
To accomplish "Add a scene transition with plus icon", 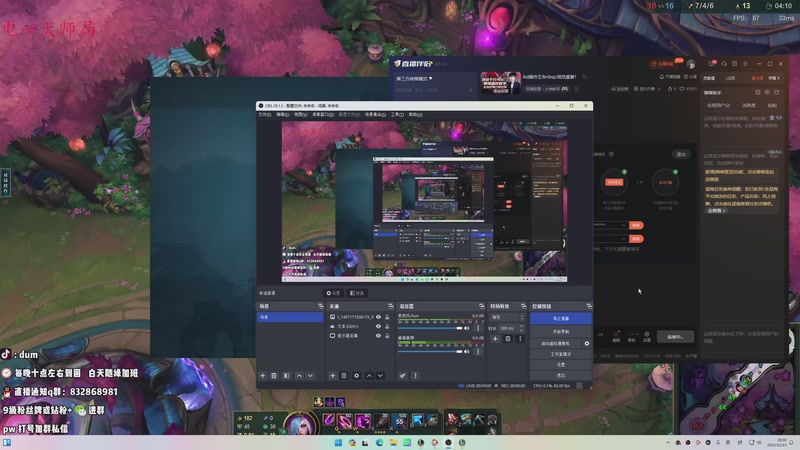I will point(495,339).
